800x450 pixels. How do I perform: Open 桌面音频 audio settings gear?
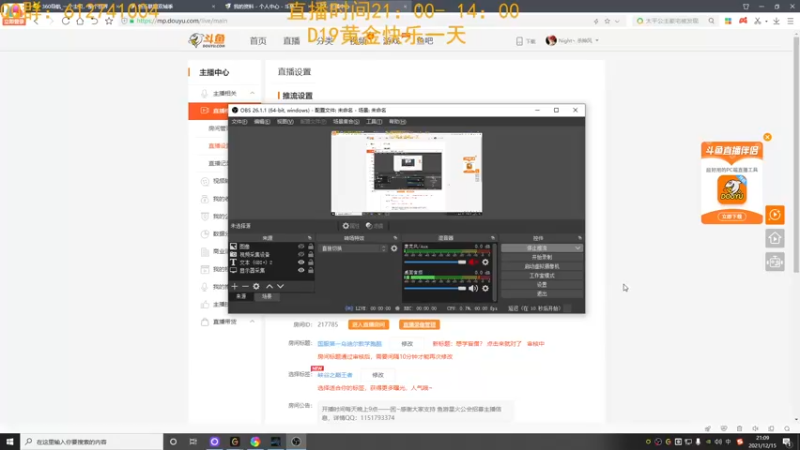pyautogui.click(x=485, y=288)
